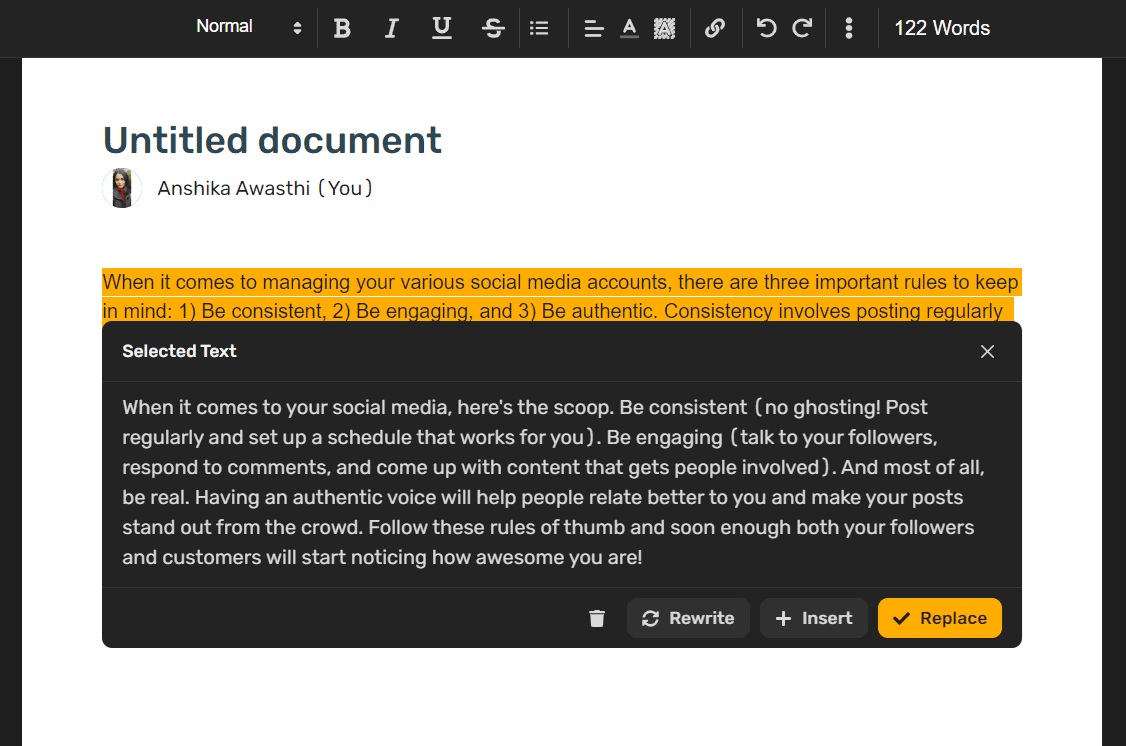Image resolution: width=1126 pixels, height=746 pixels.
Task: Click the Rewrite button
Action: [x=688, y=618]
